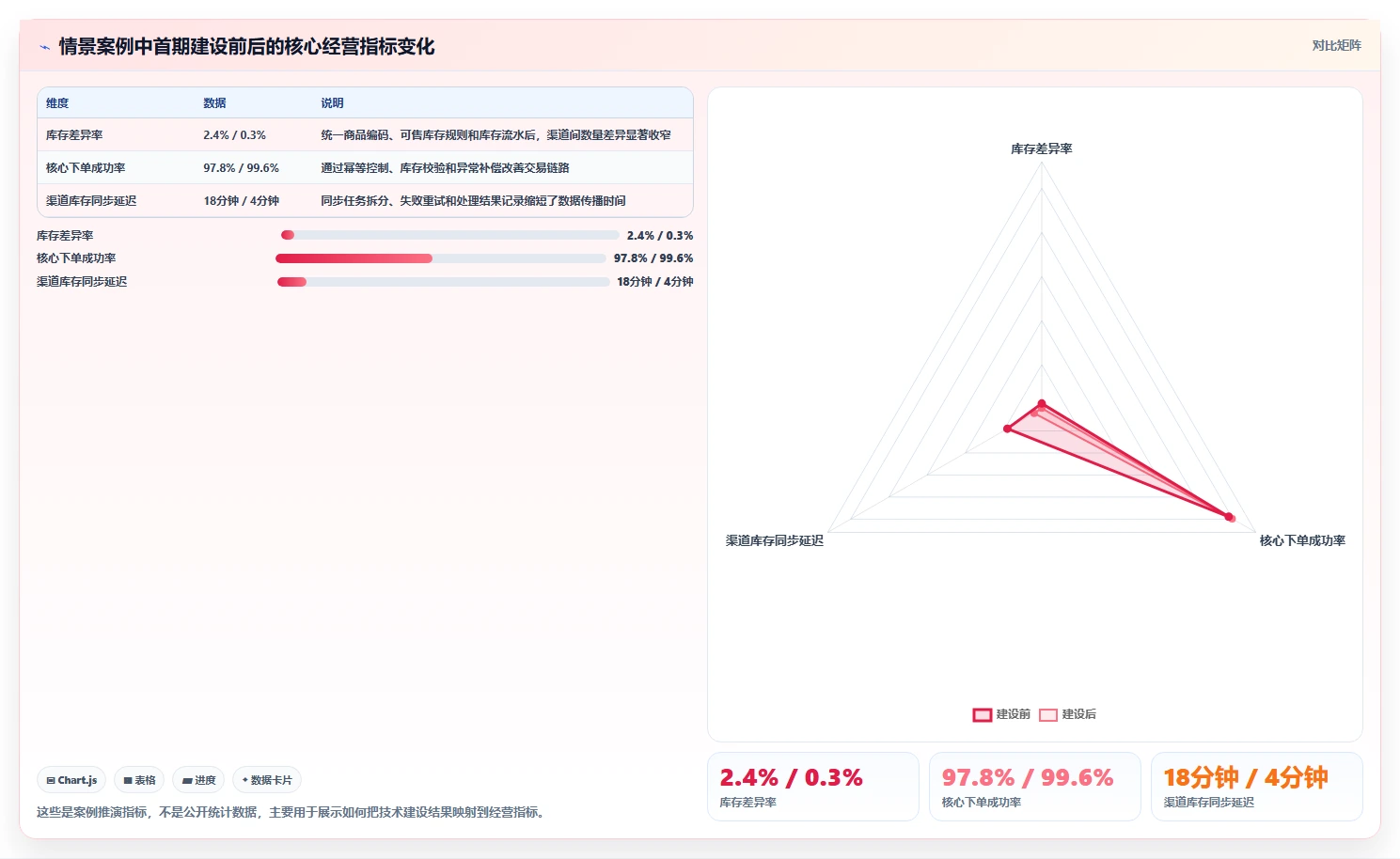Image resolution: width=1400 pixels, height=859 pixels.
Task: Open the 2.4% / 0.3% data card
Action: [x=813, y=787]
